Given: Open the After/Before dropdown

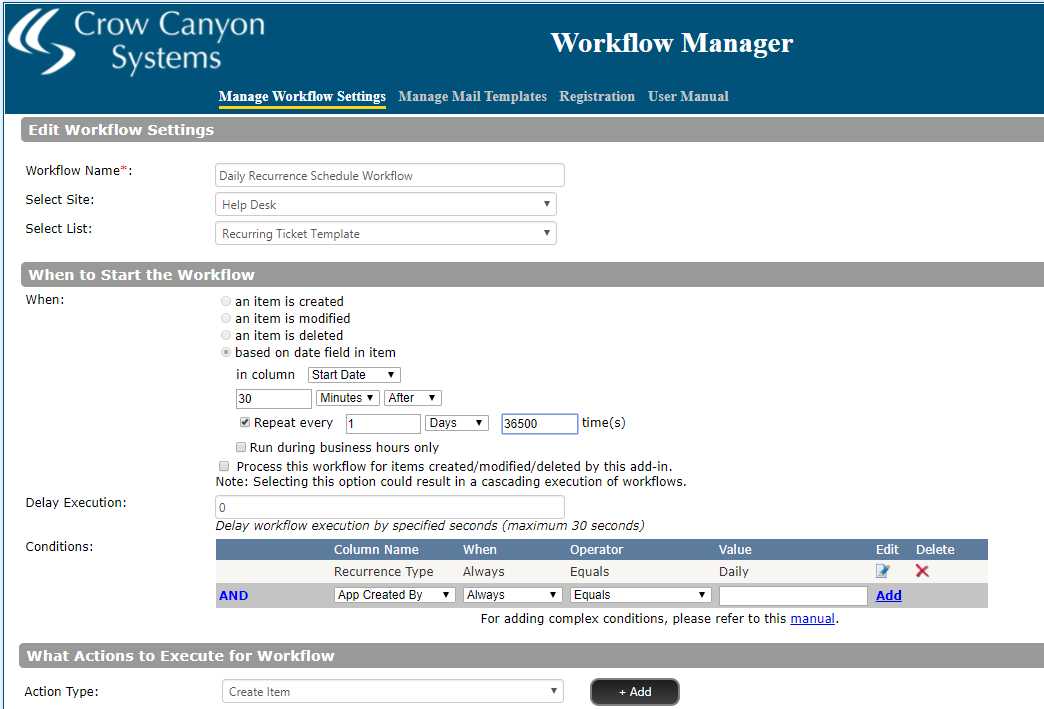Looking at the screenshot, I should [x=413, y=398].
